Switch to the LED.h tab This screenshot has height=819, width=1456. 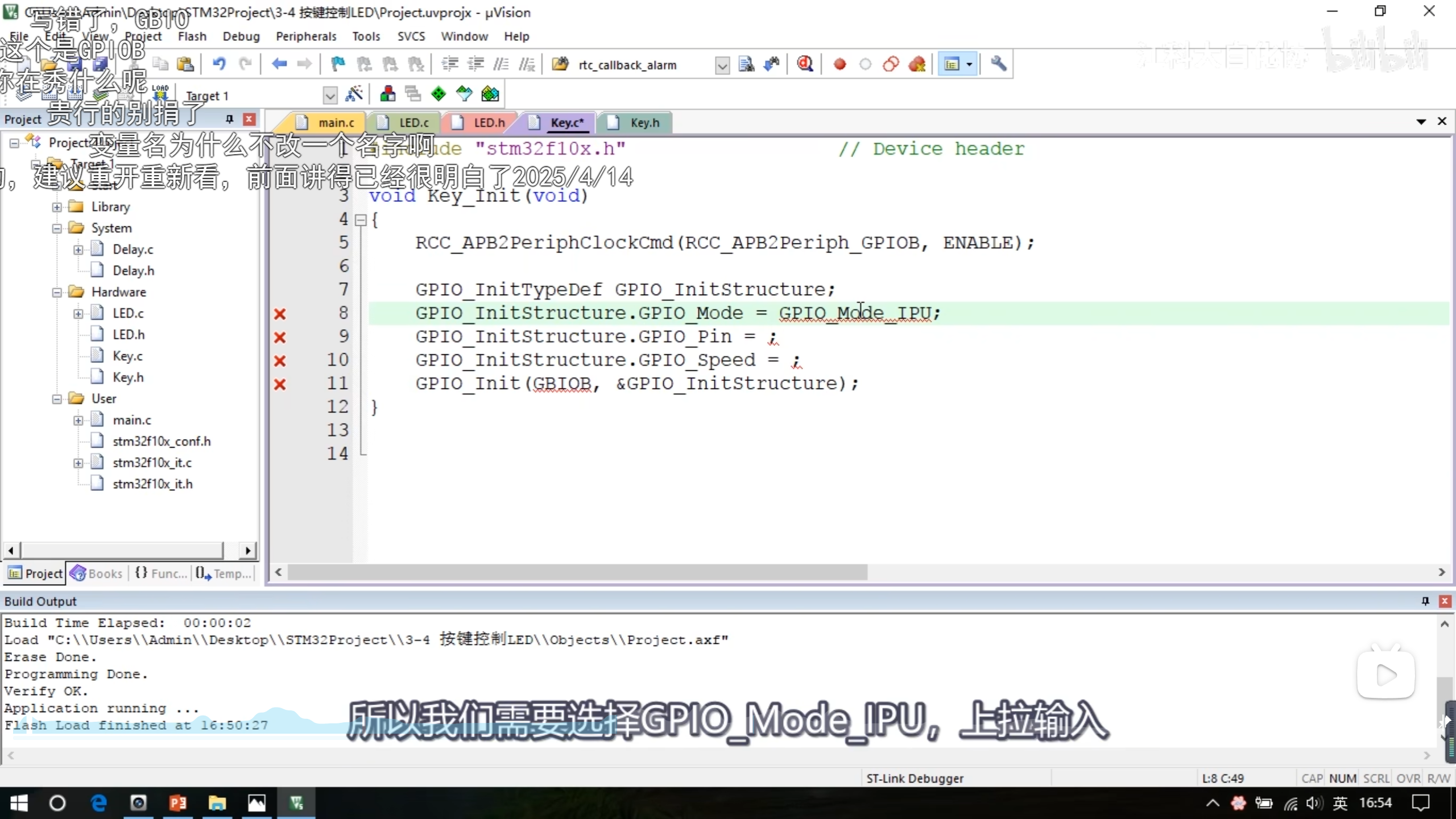click(x=489, y=122)
